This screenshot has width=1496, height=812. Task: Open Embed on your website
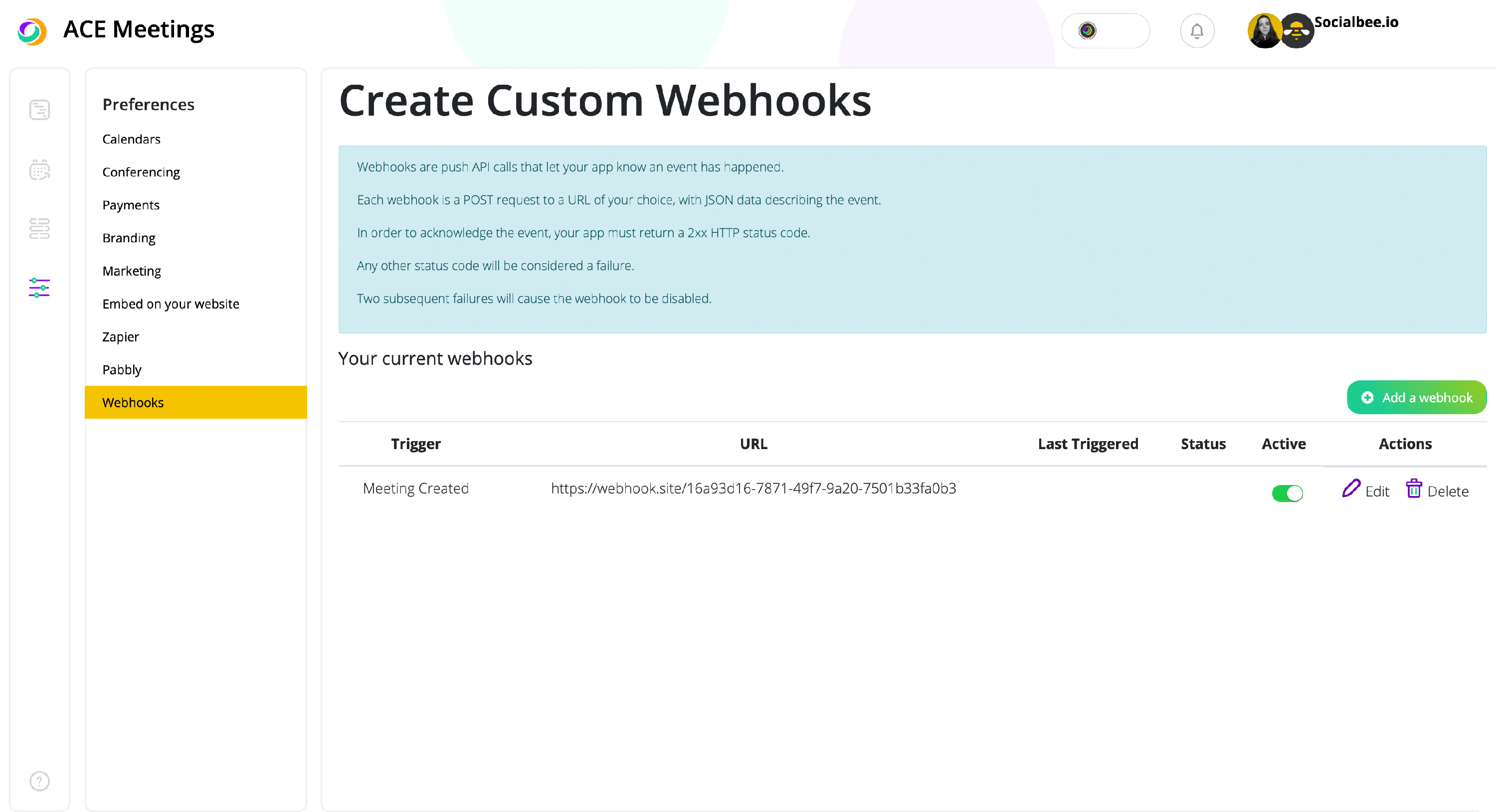coord(171,304)
